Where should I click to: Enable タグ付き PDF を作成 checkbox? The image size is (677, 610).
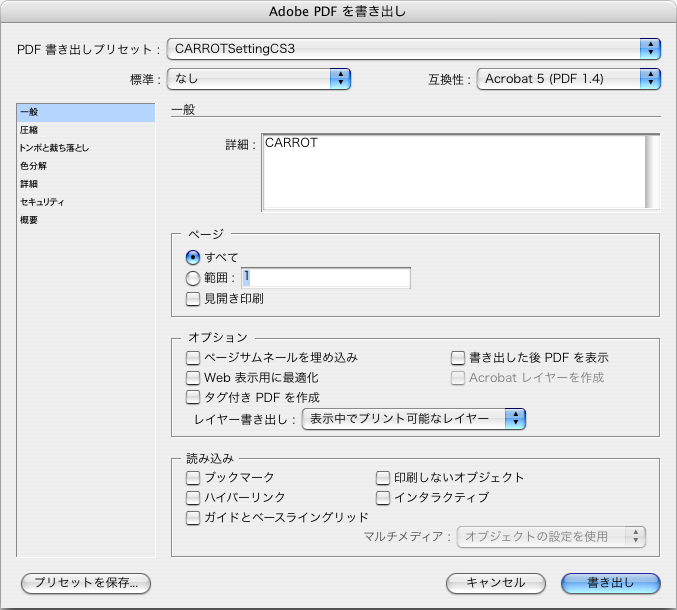[193, 397]
